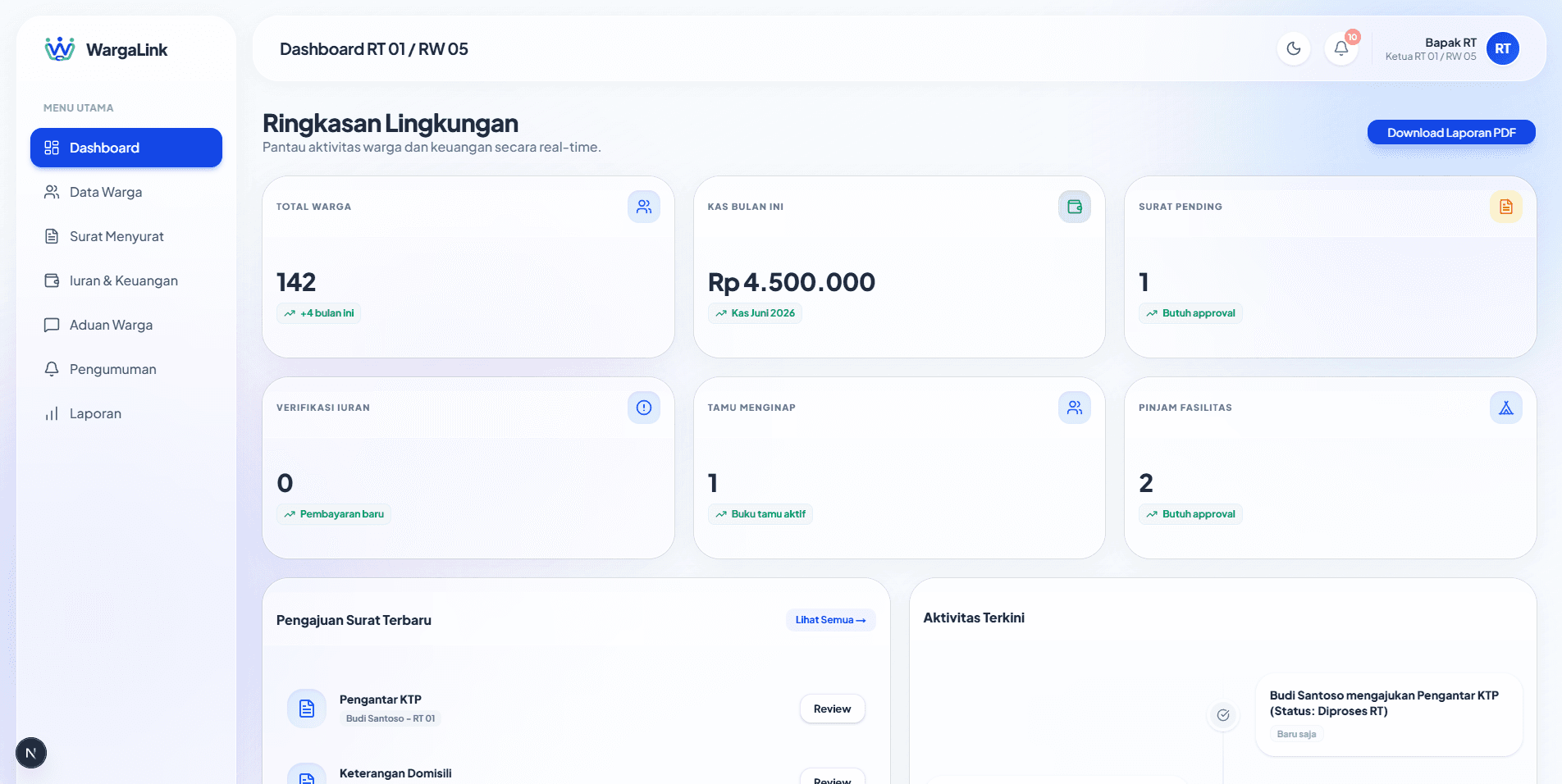Click the Pengumuman bell icon in sidebar
The width and height of the screenshot is (1562, 784).
pyautogui.click(x=52, y=369)
